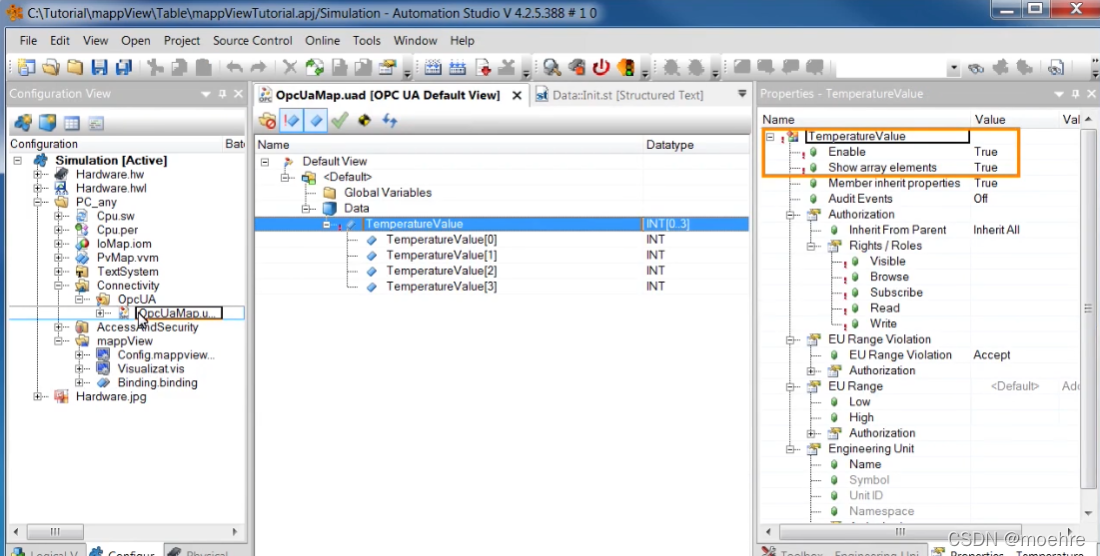Click Configuration View horizontal scrollbar right arrow

point(235,531)
